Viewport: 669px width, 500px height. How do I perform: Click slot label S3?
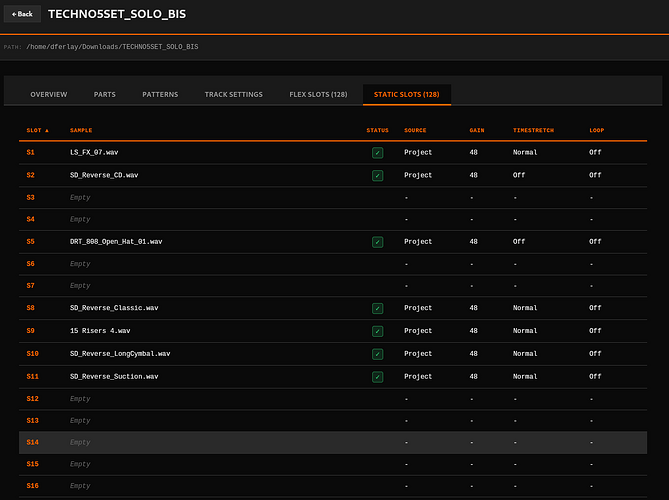coord(30,198)
